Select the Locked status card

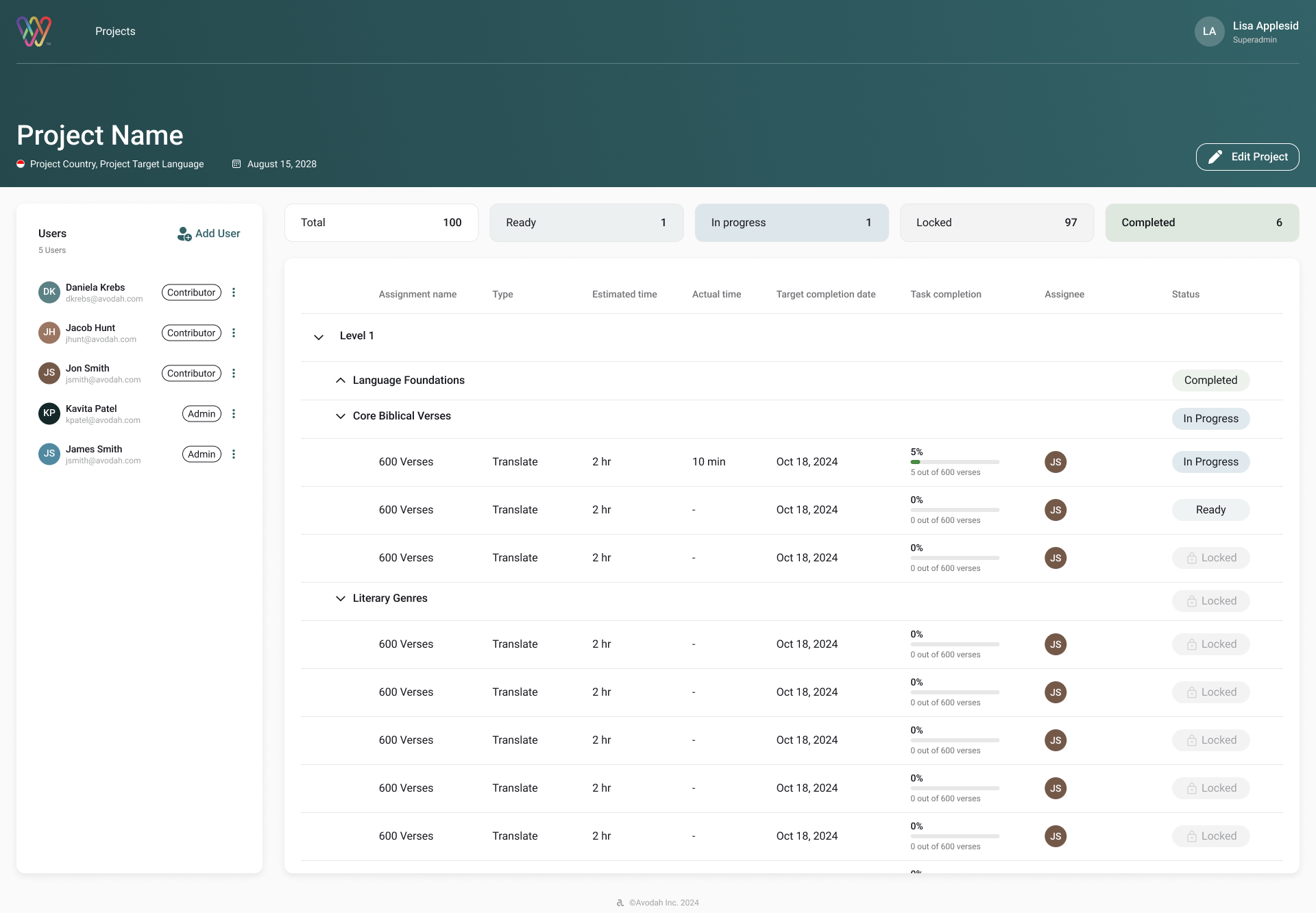coord(996,223)
